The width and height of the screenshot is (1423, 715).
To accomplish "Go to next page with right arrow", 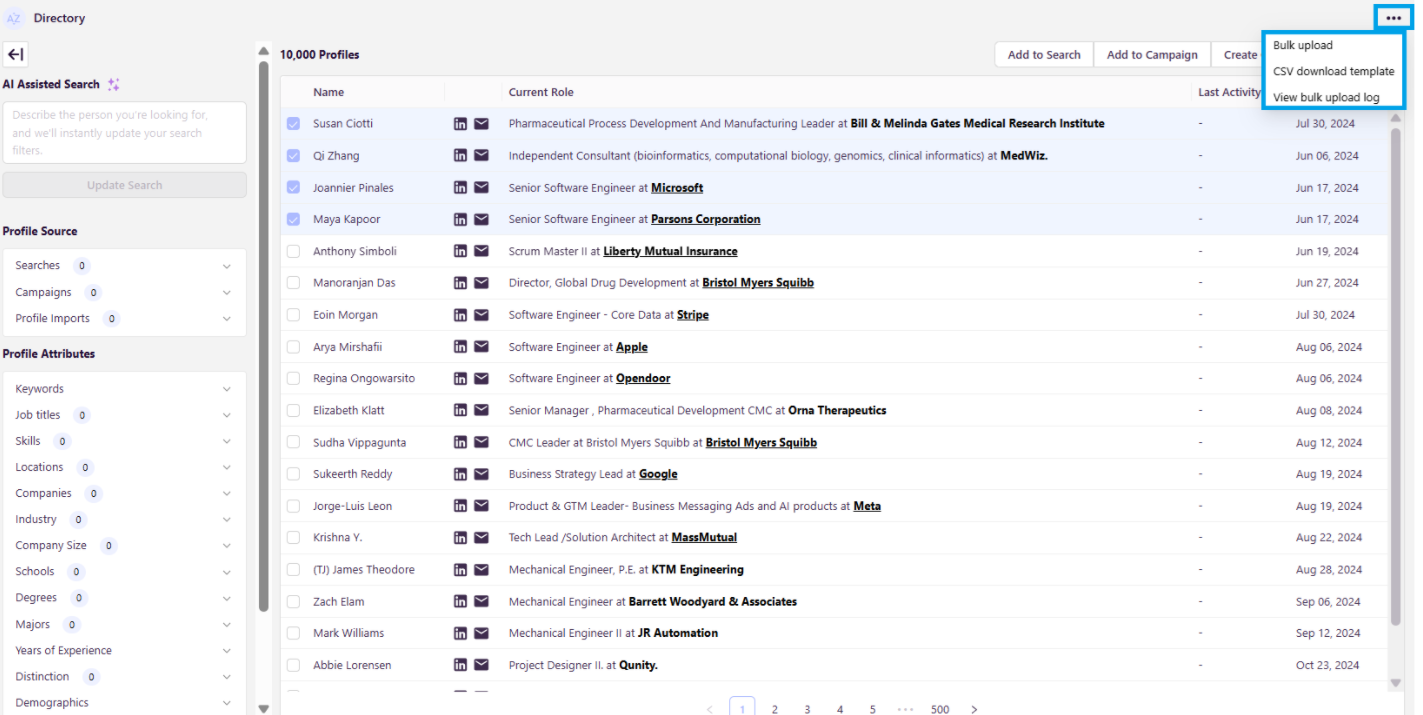I will pyautogui.click(x=974, y=709).
